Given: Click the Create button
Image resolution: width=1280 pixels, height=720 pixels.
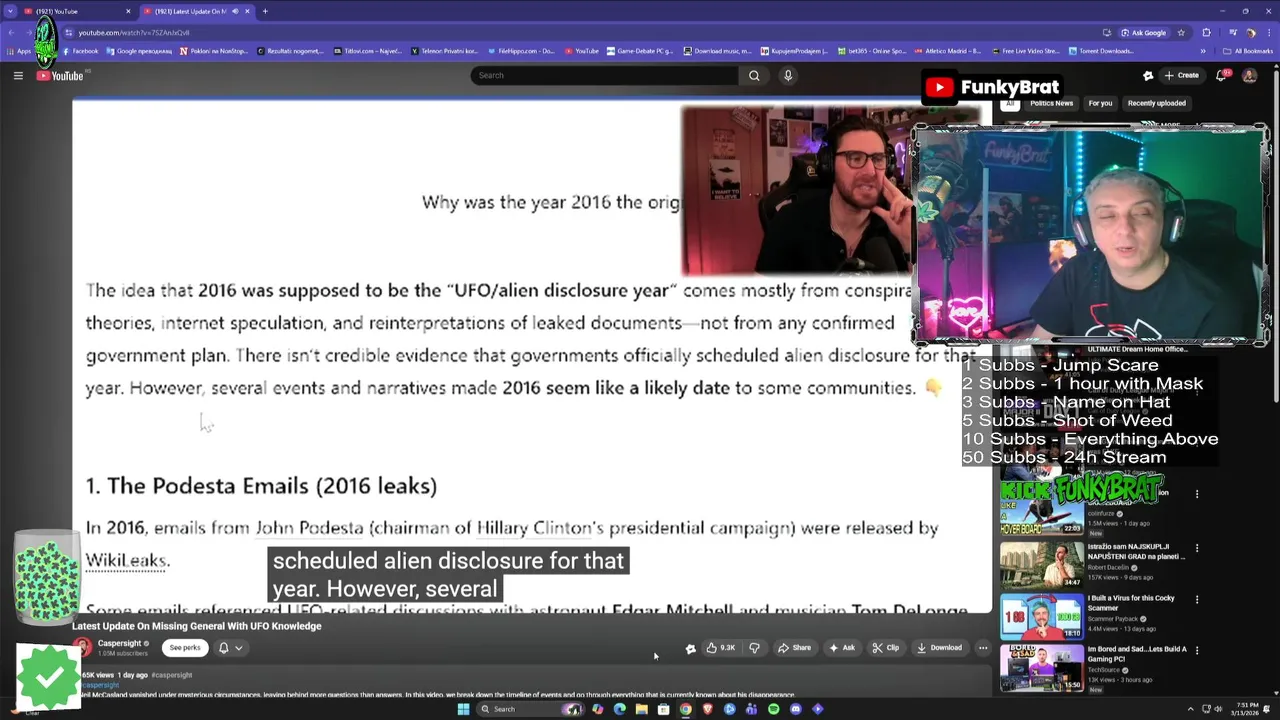Looking at the screenshot, I should click(x=1181, y=76).
